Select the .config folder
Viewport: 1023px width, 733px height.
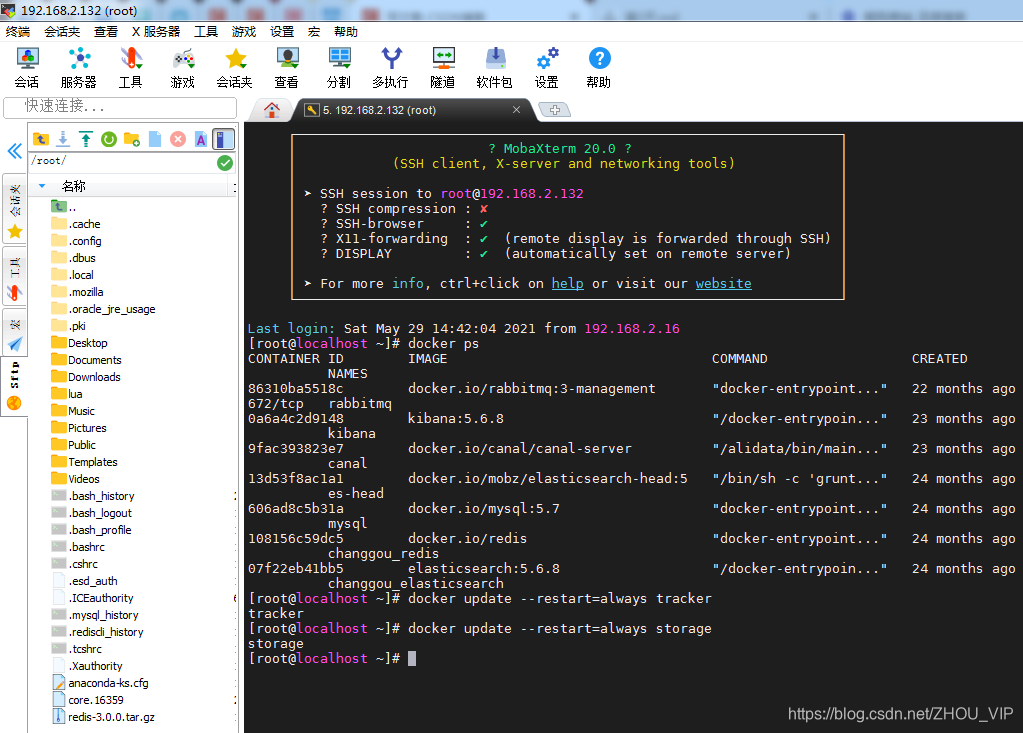click(76, 241)
